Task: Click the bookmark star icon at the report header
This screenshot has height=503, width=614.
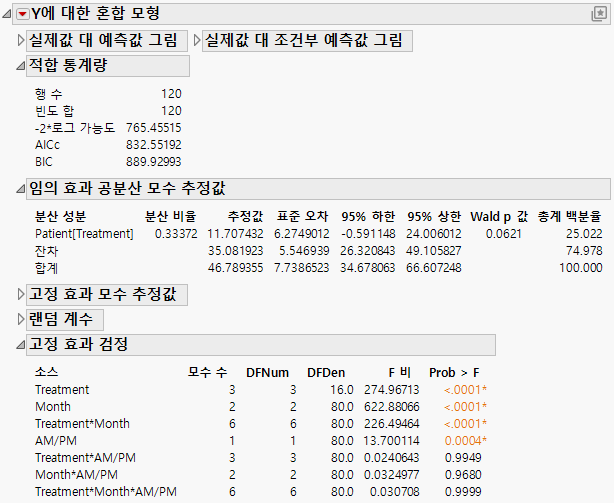Action: point(599,14)
